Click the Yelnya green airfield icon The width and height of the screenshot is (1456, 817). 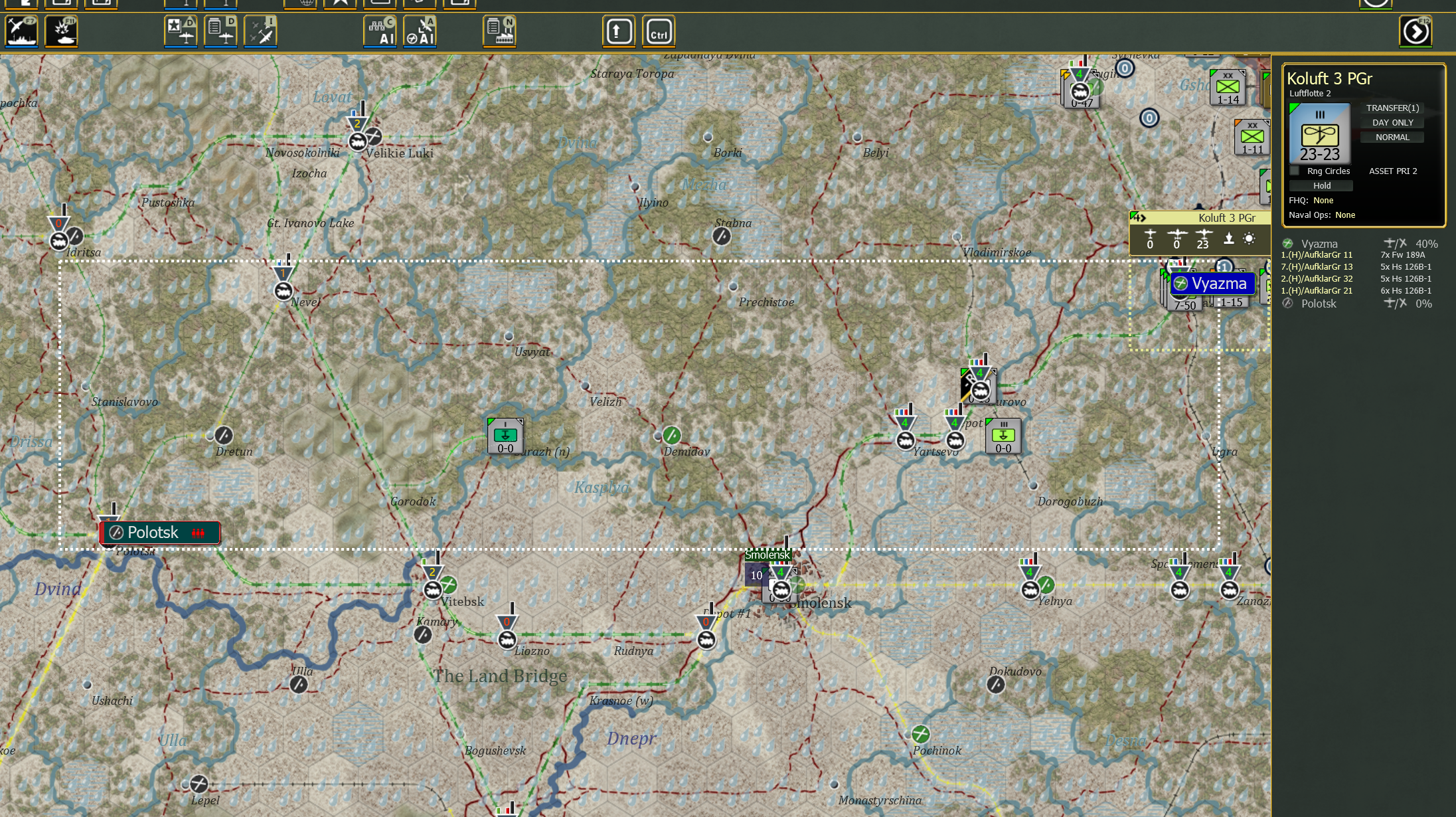1046,585
